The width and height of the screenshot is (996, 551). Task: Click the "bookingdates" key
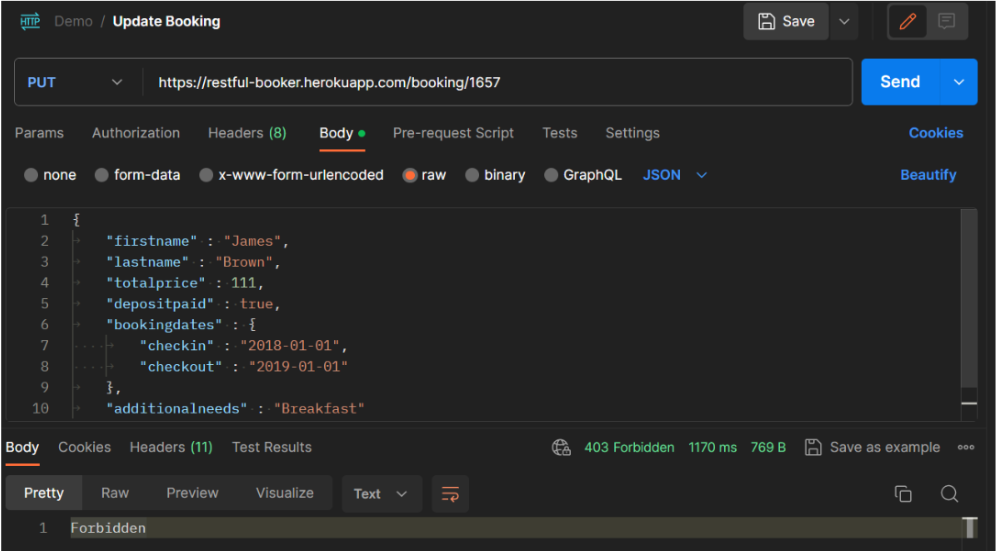pyautogui.click(x=164, y=325)
